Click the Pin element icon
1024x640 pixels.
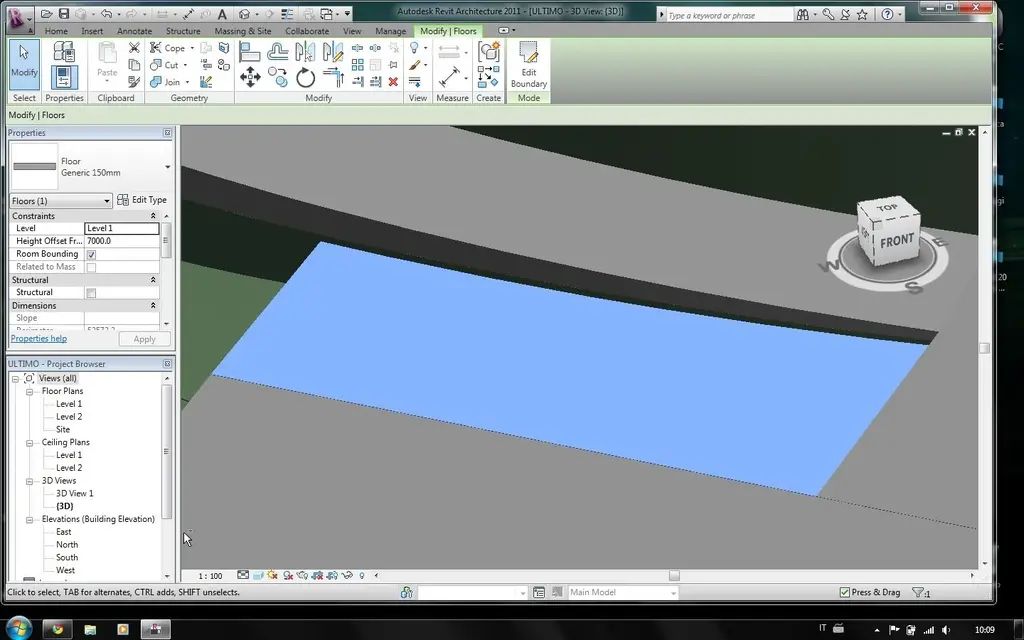[393, 65]
